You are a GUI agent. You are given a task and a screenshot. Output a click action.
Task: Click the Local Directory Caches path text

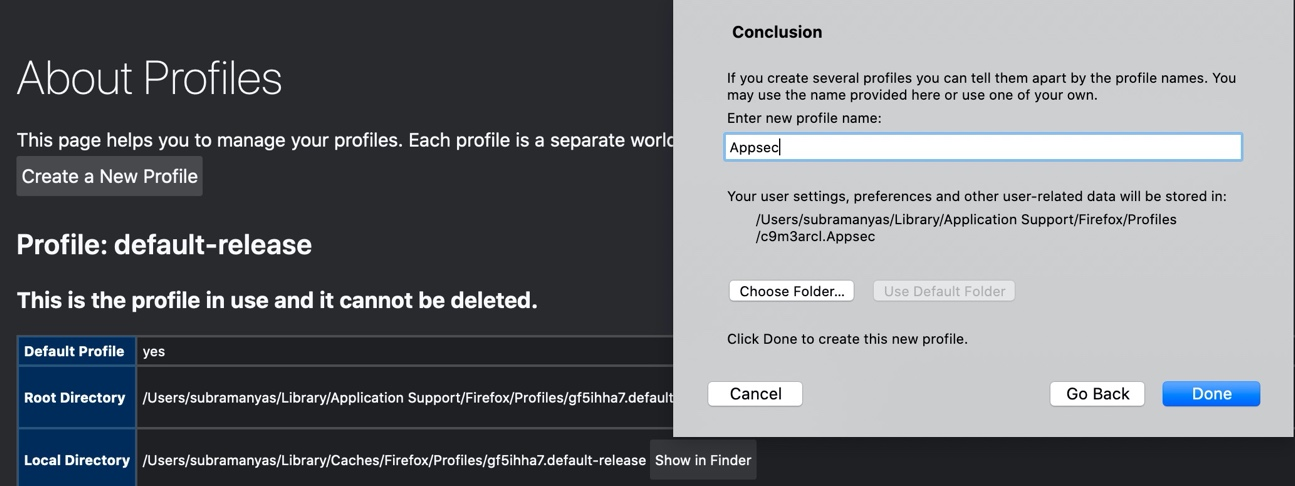(x=394, y=460)
